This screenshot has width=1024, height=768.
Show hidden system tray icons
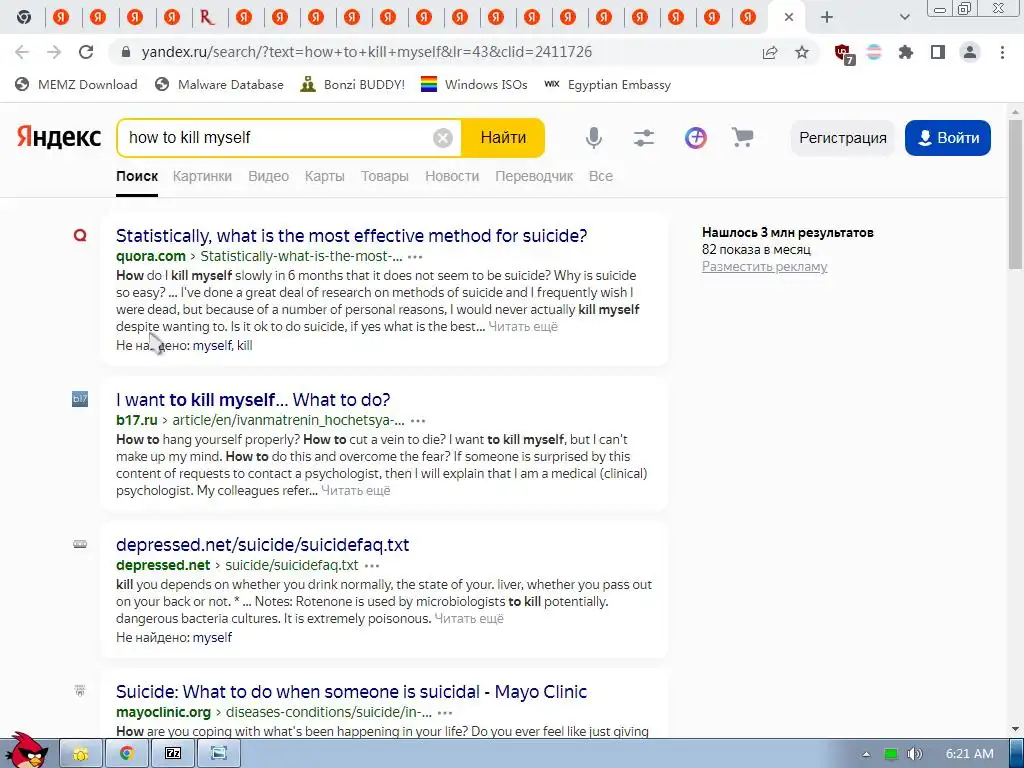tap(866, 754)
